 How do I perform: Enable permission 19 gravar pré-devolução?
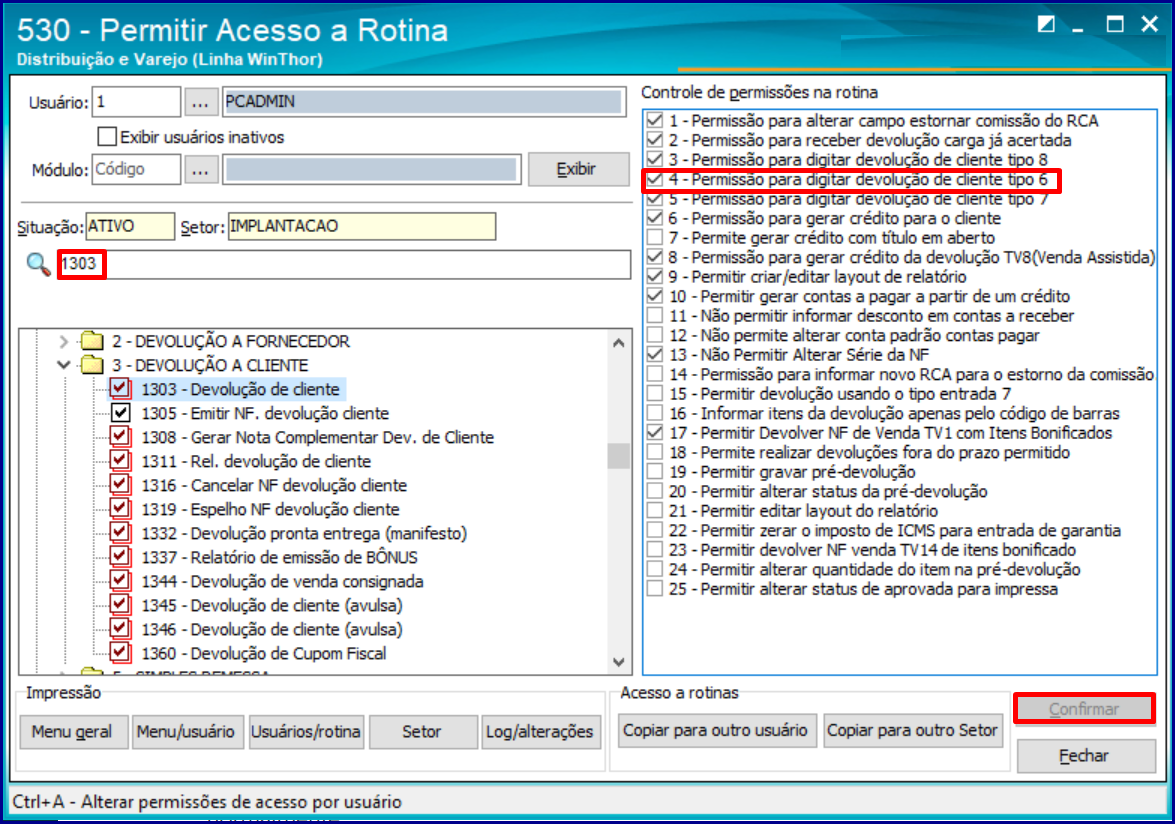click(655, 471)
